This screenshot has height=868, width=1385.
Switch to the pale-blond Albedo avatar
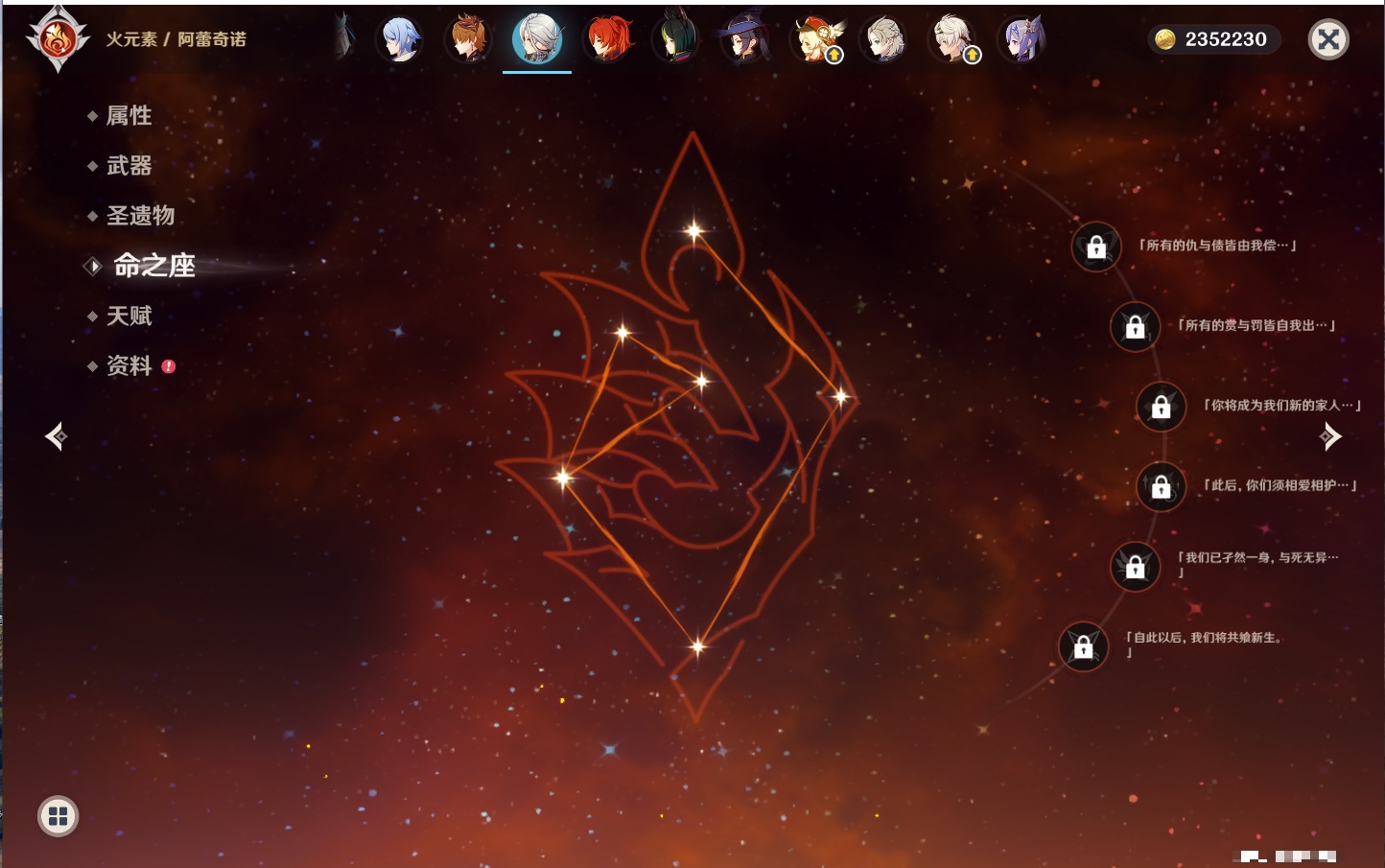[x=883, y=39]
